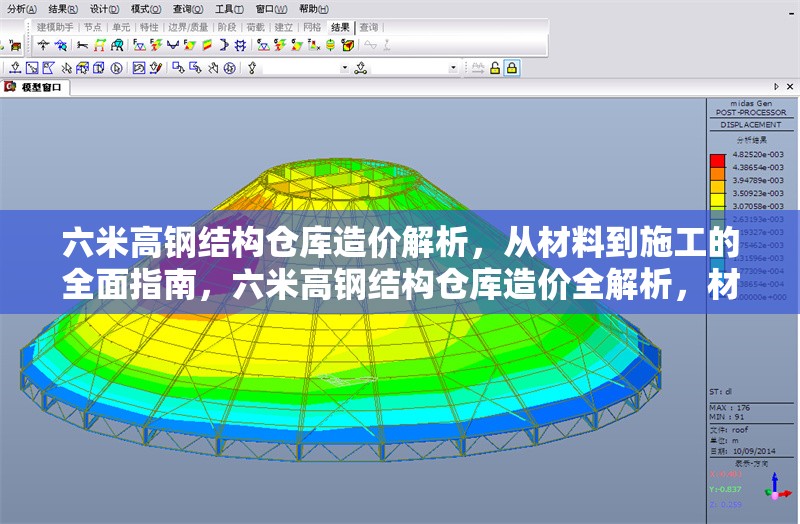Switch to the 建立 toolbar tab
Viewport: 800px width, 524px height.
pos(284,27)
